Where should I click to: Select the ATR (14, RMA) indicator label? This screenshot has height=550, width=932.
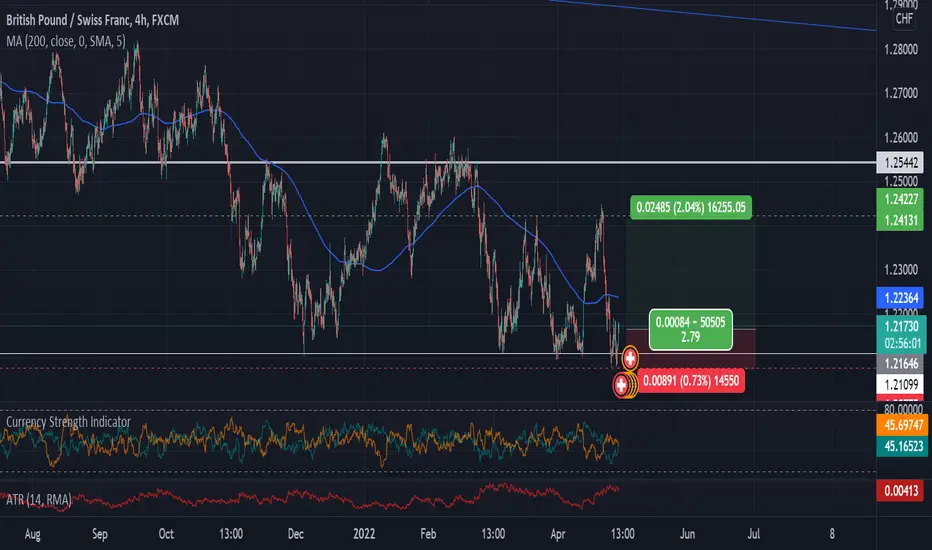coord(39,499)
